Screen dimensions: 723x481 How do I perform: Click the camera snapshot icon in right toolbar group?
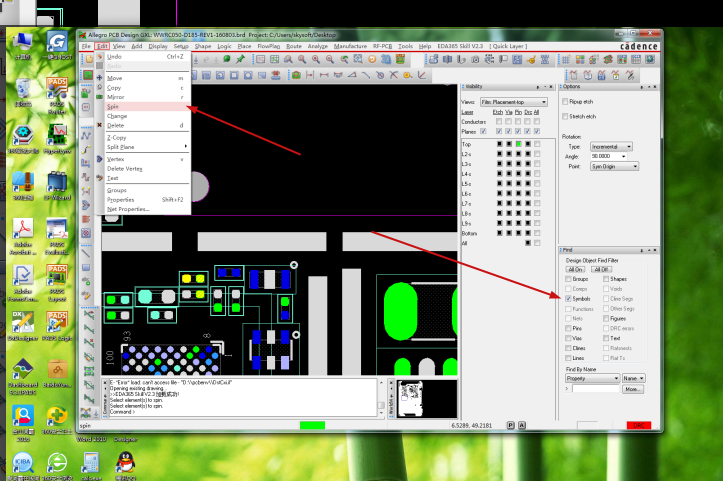click(x=475, y=59)
